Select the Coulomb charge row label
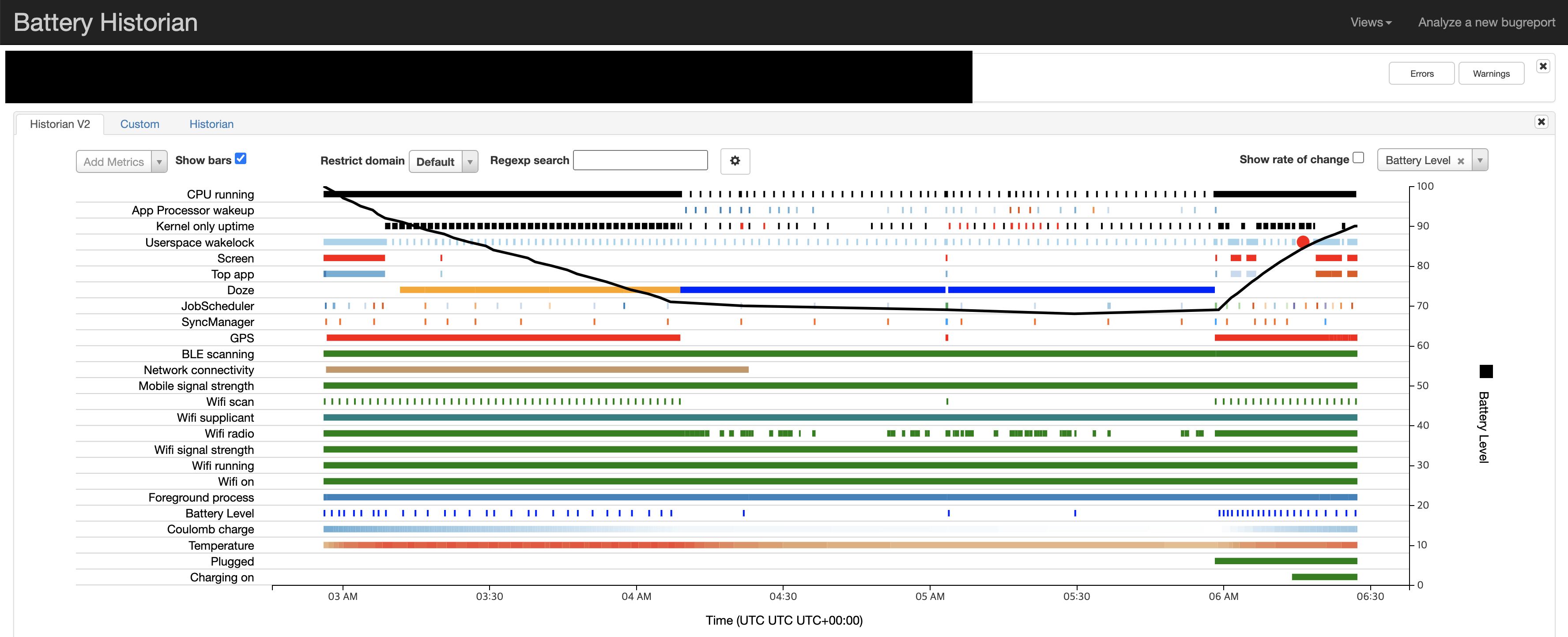Viewport: 1568px width, 637px height. pyautogui.click(x=211, y=529)
